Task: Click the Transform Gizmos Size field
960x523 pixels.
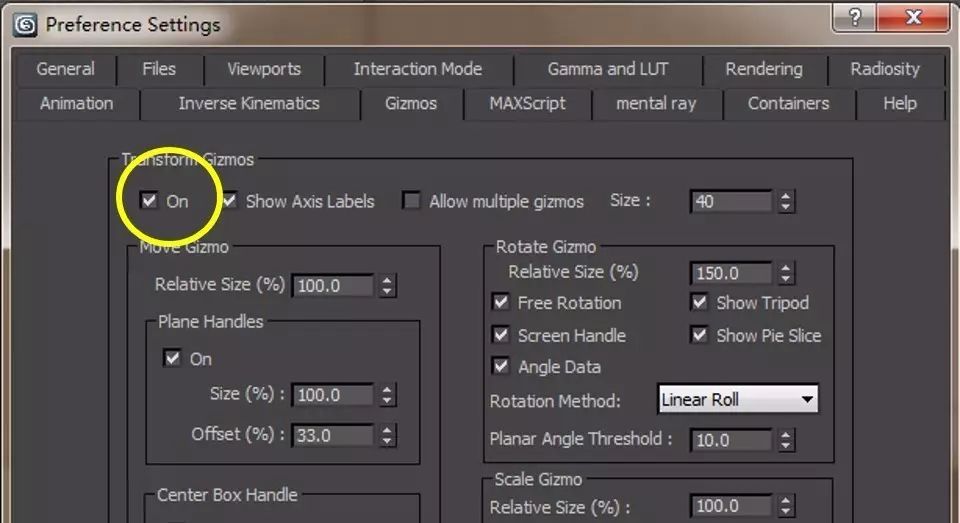Action: (732, 201)
